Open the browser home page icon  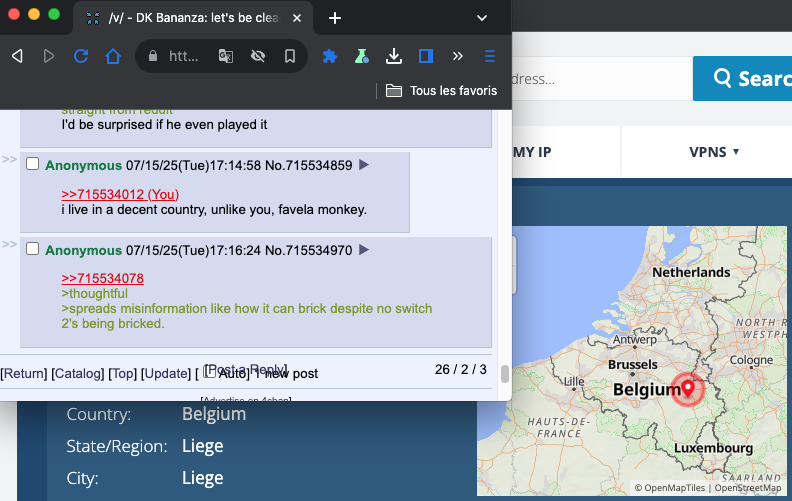point(113,56)
